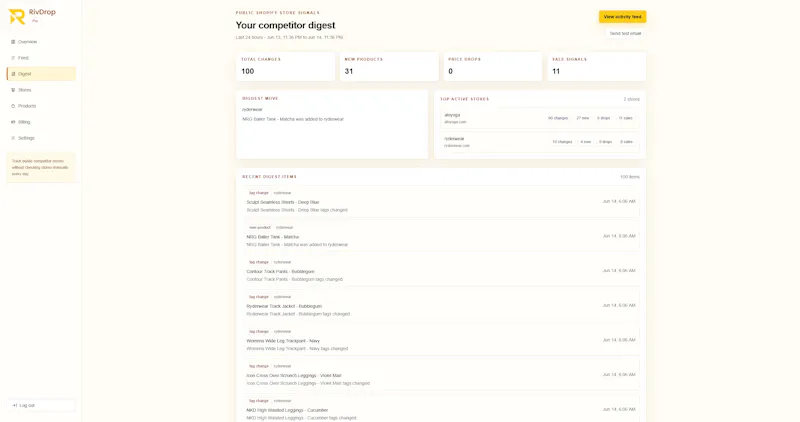This screenshot has height=422, width=800.
Task: Click the Sale Signals card showing 11
Action: [597, 66]
